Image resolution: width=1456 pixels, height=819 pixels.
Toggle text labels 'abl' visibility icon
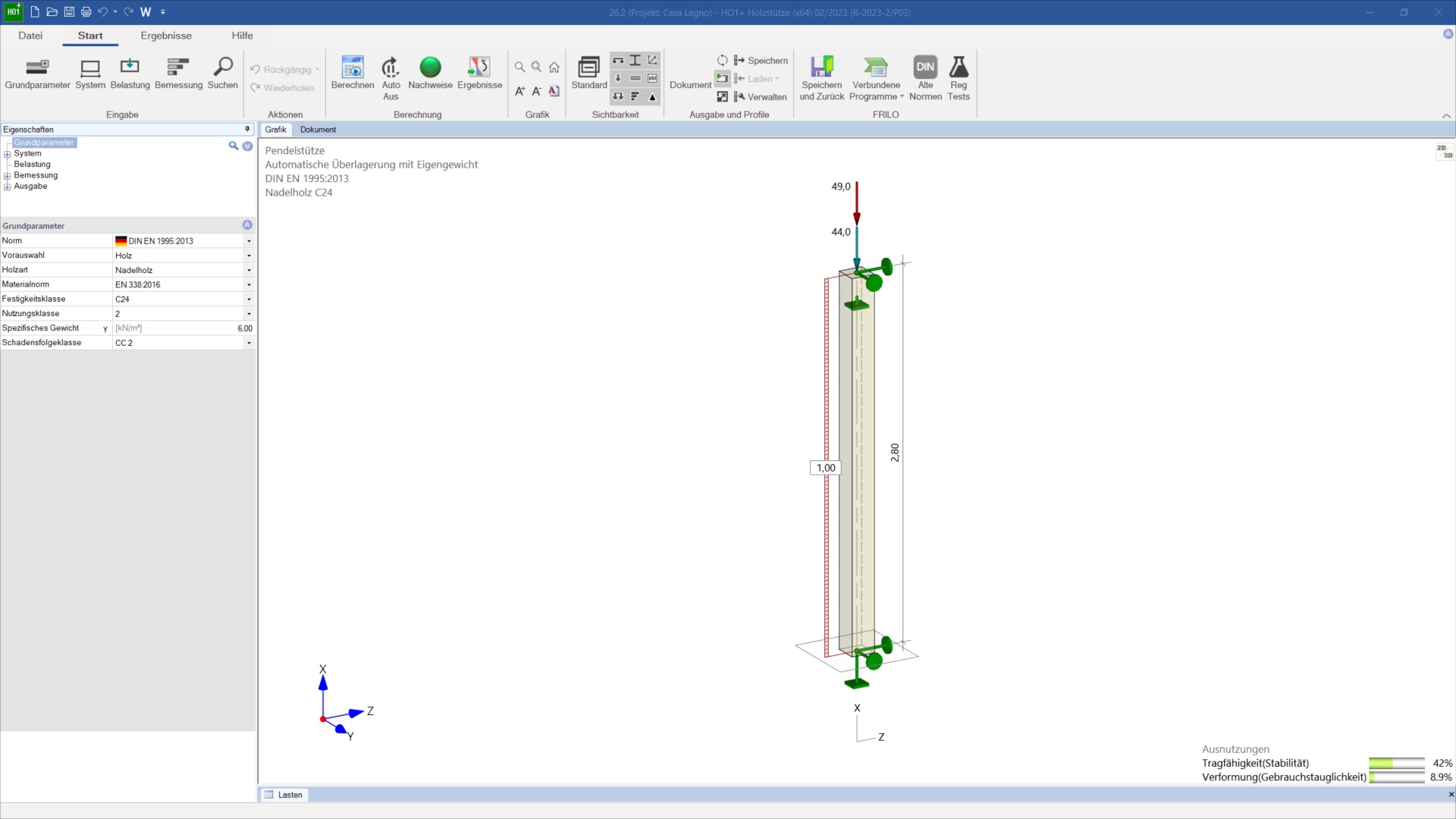tap(653, 78)
